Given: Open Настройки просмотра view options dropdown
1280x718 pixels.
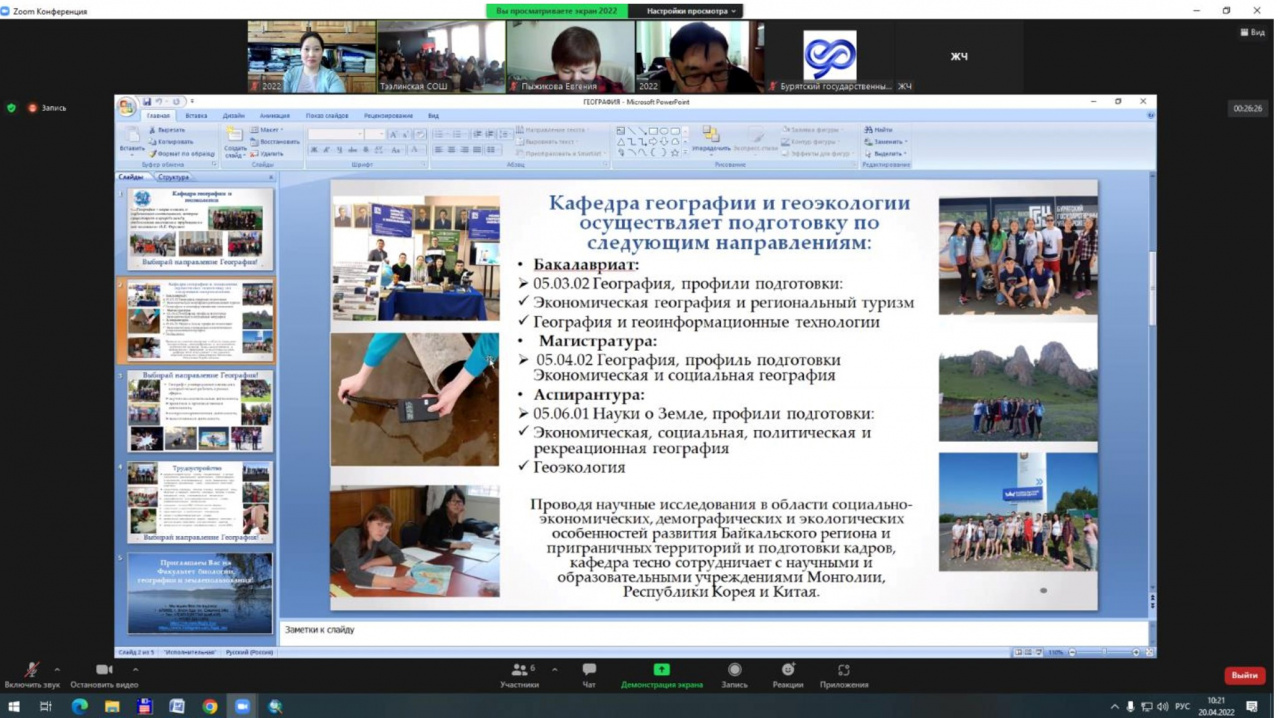Looking at the screenshot, I should point(690,11).
